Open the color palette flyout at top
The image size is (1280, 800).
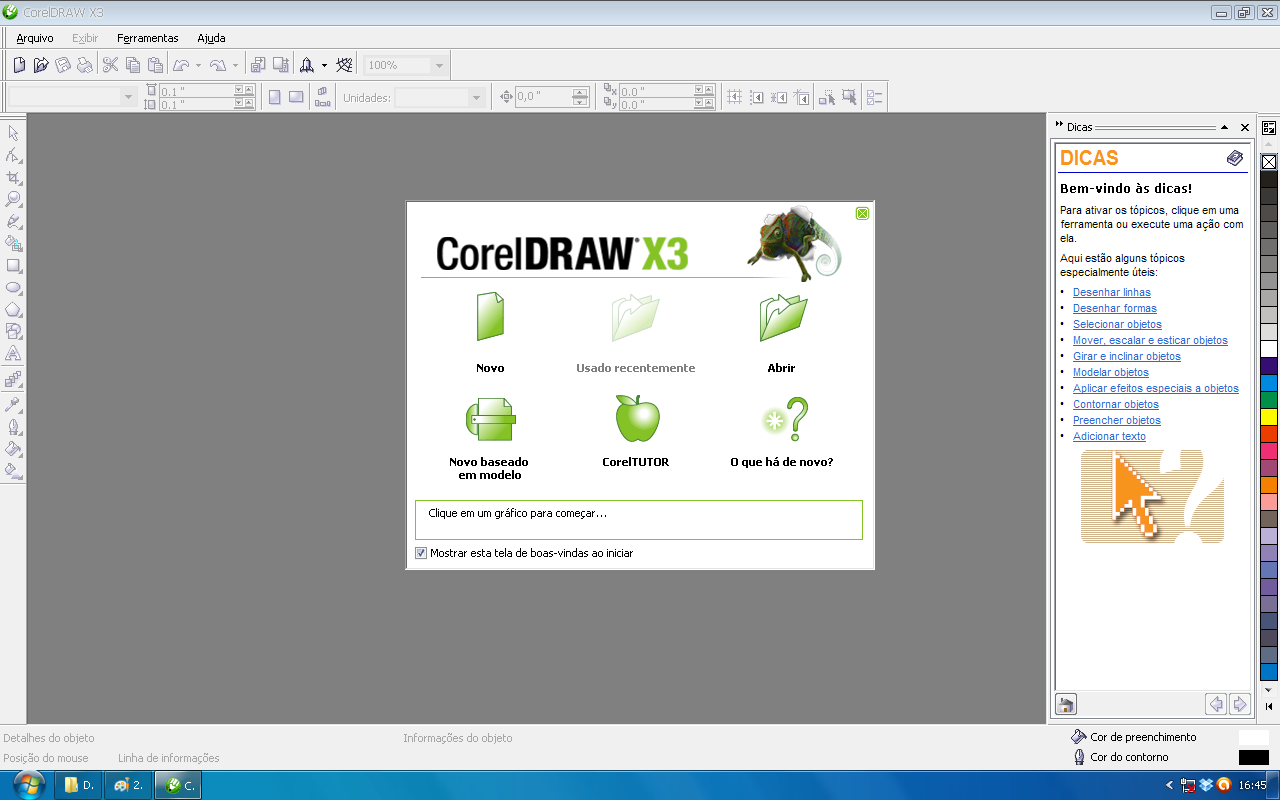point(1269,128)
